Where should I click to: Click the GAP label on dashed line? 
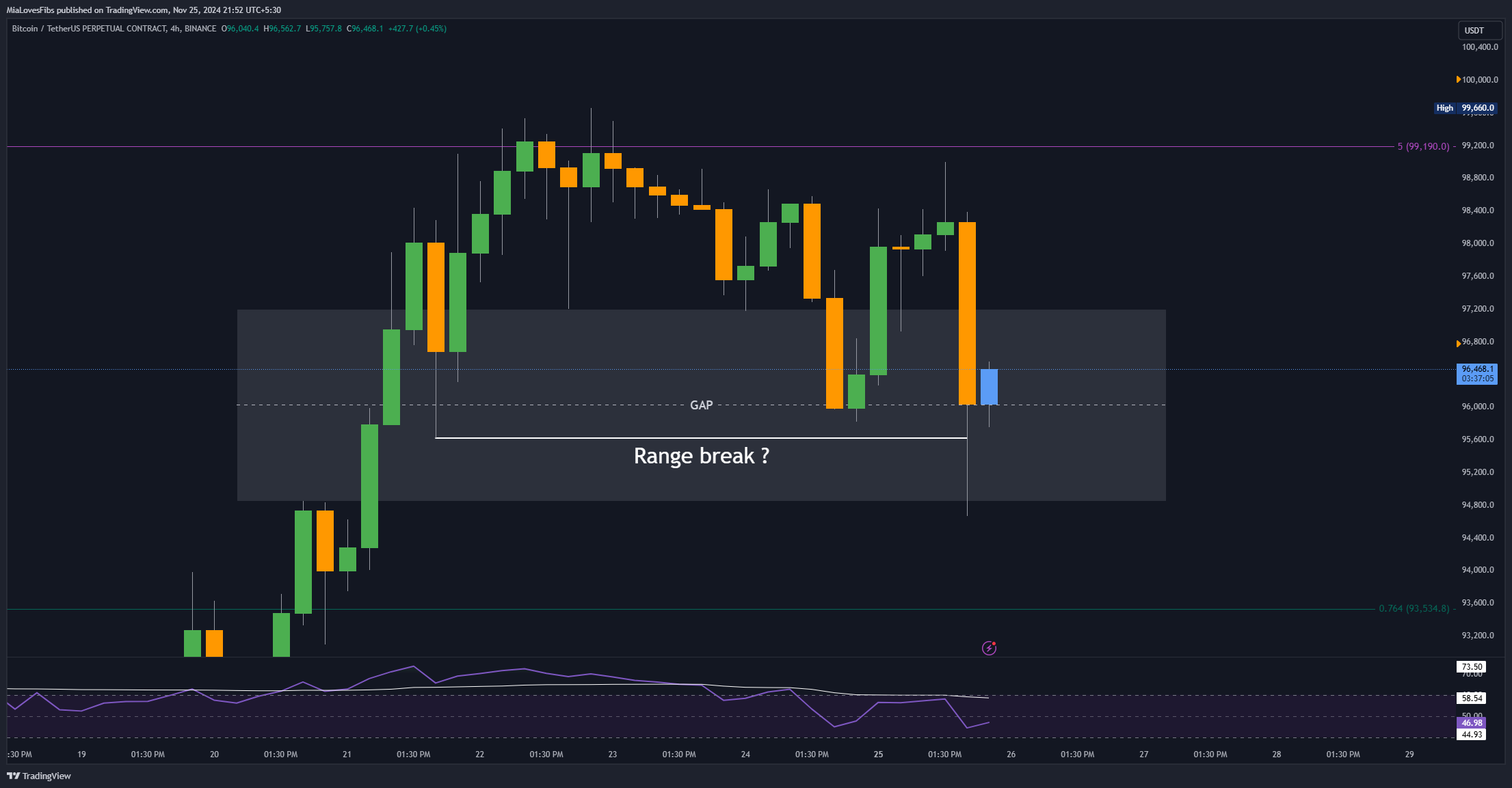(701, 405)
